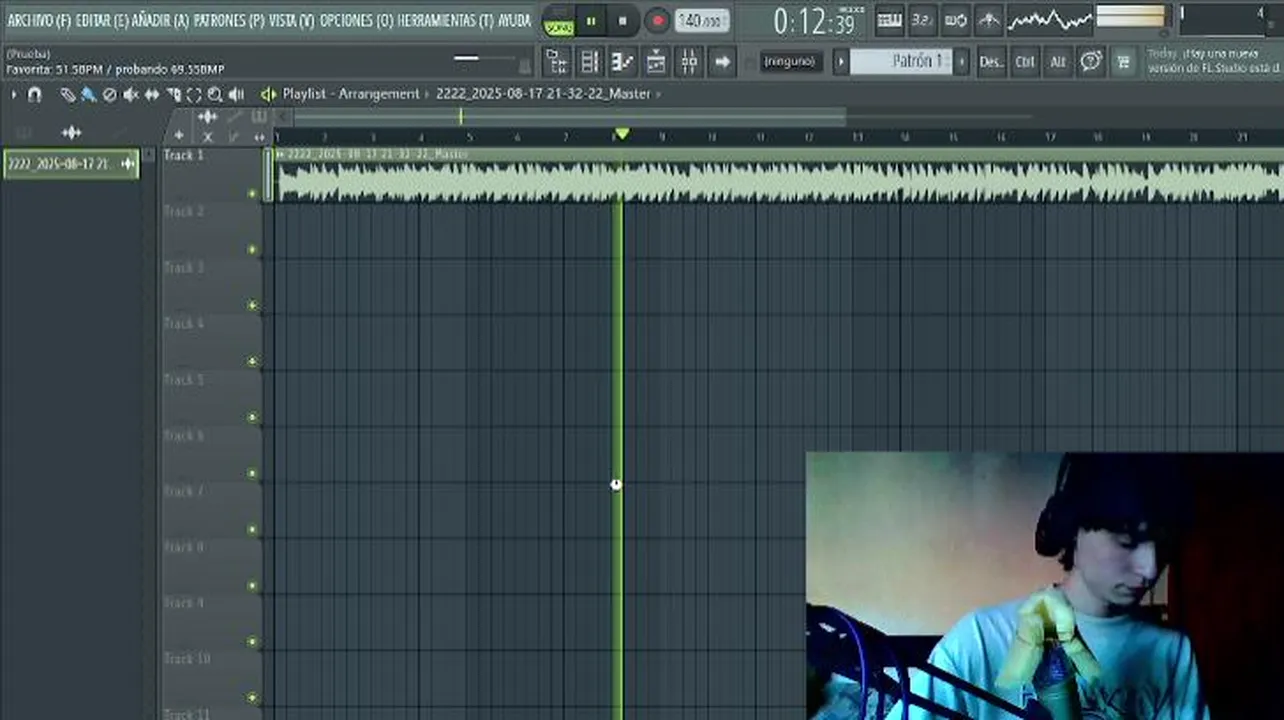Open the PATRONES menu
Viewport: 1284px width, 720px height.
(x=229, y=20)
